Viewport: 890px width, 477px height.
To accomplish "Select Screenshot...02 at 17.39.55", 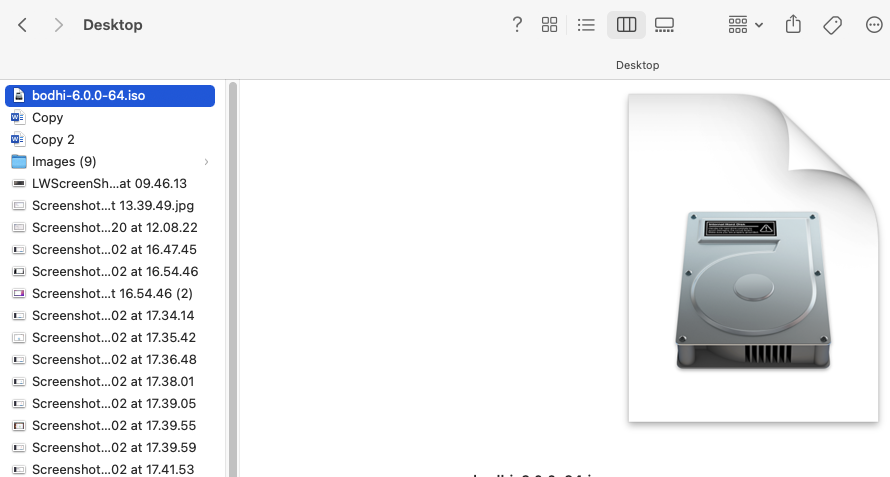I will (110, 426).
